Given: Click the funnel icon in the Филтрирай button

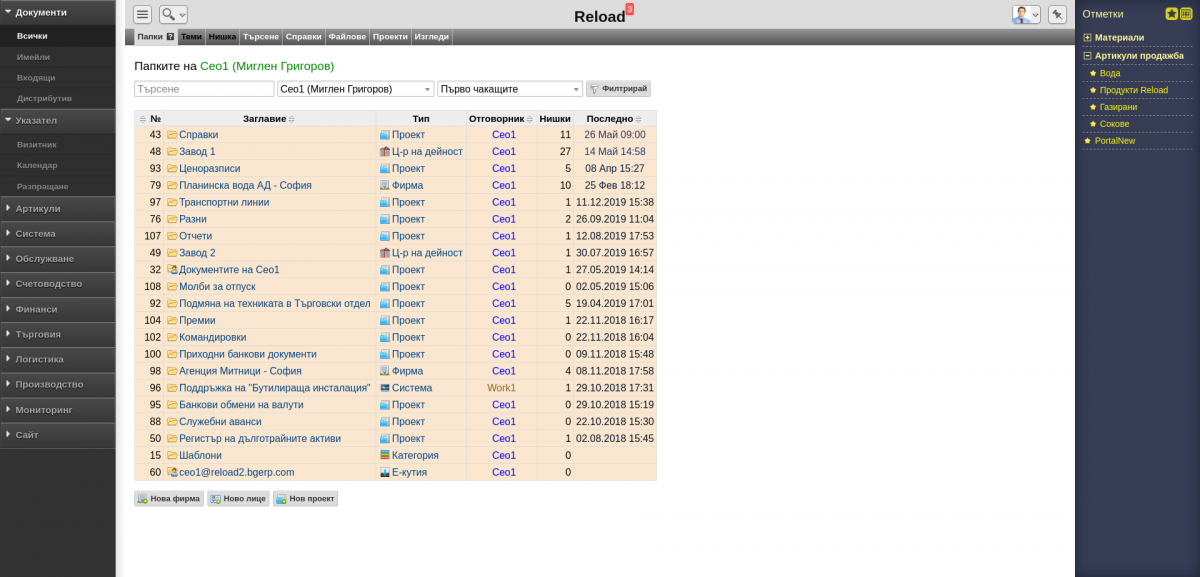Looking at the screenshot, I should [594, 89].
